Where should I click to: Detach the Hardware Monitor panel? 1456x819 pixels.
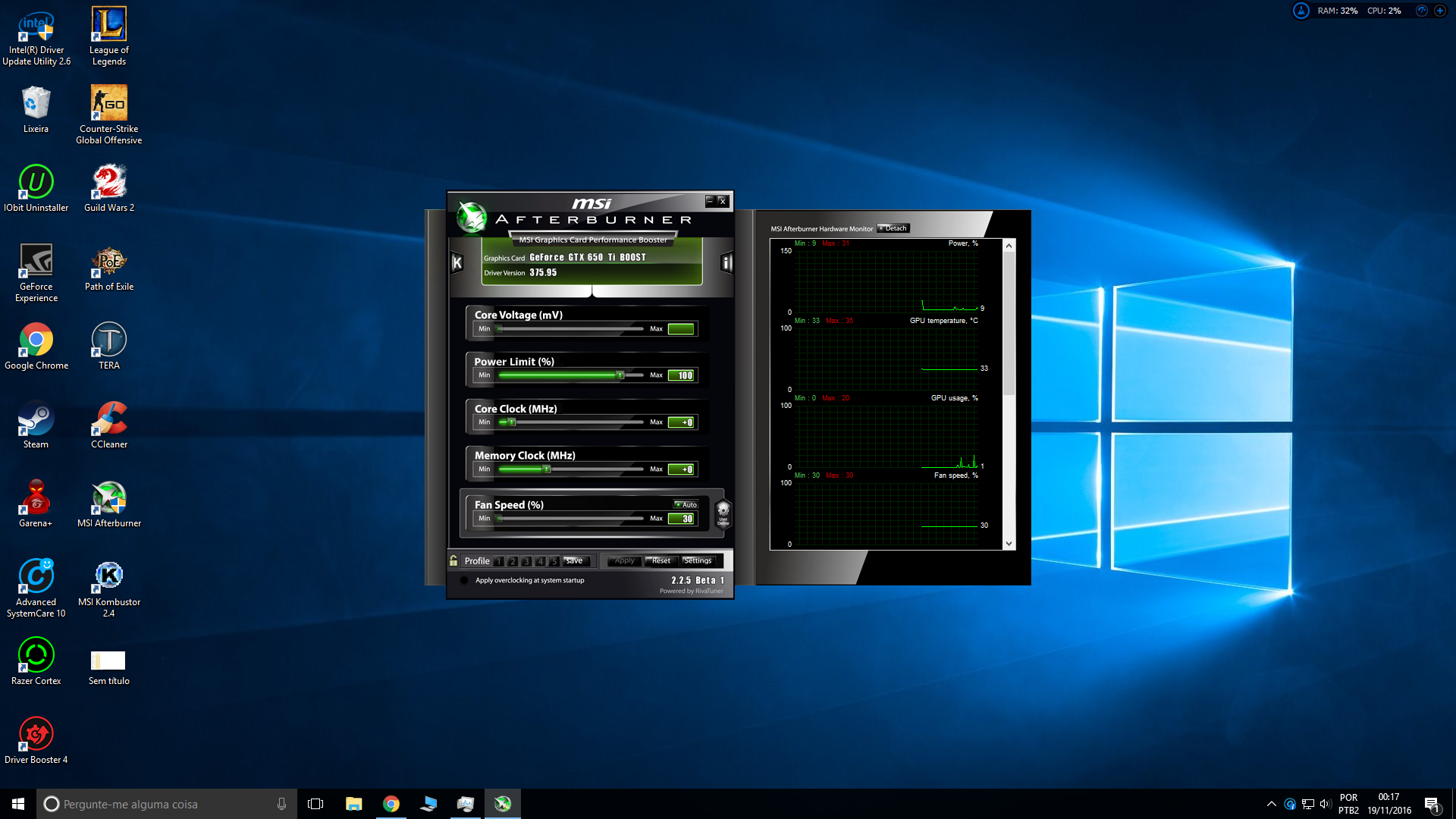point(893,228)
